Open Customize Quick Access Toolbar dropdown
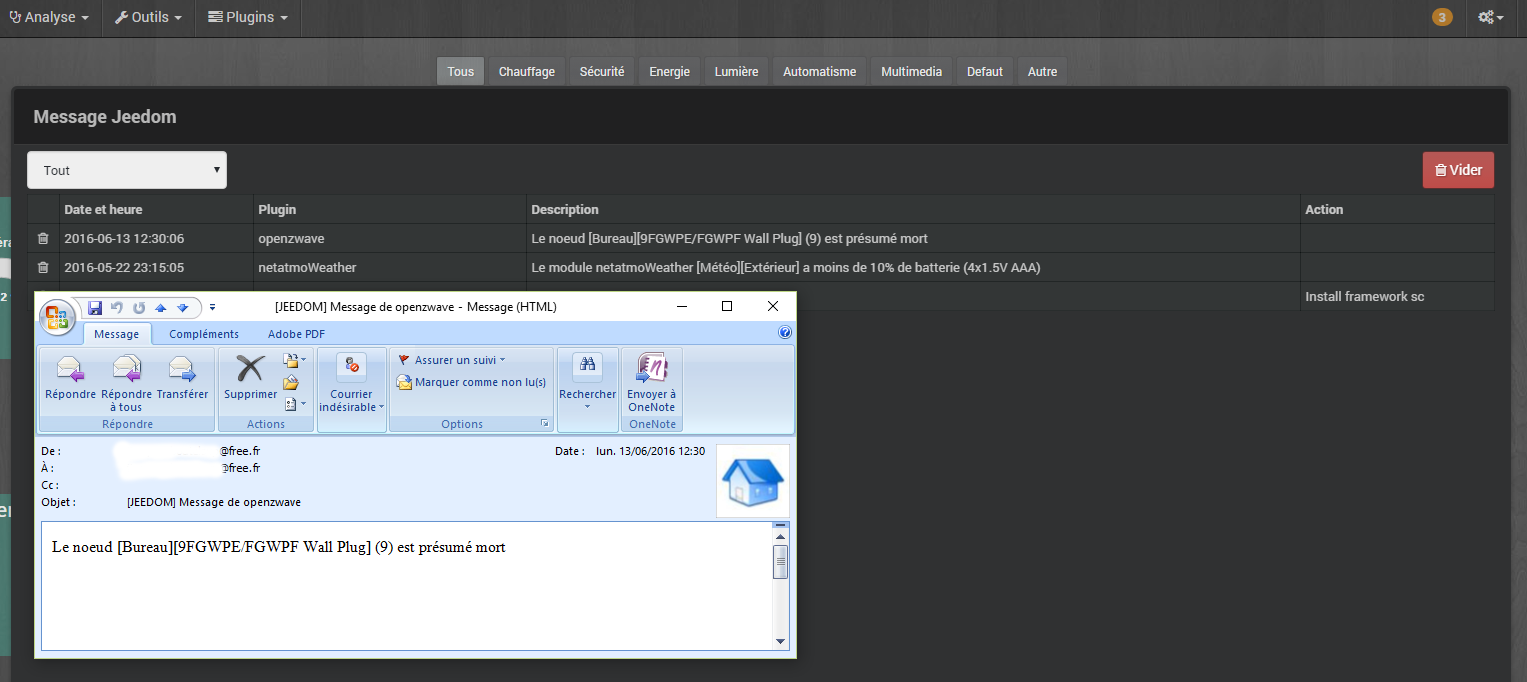The image size is (1527, 682). [x=212, y=307]
